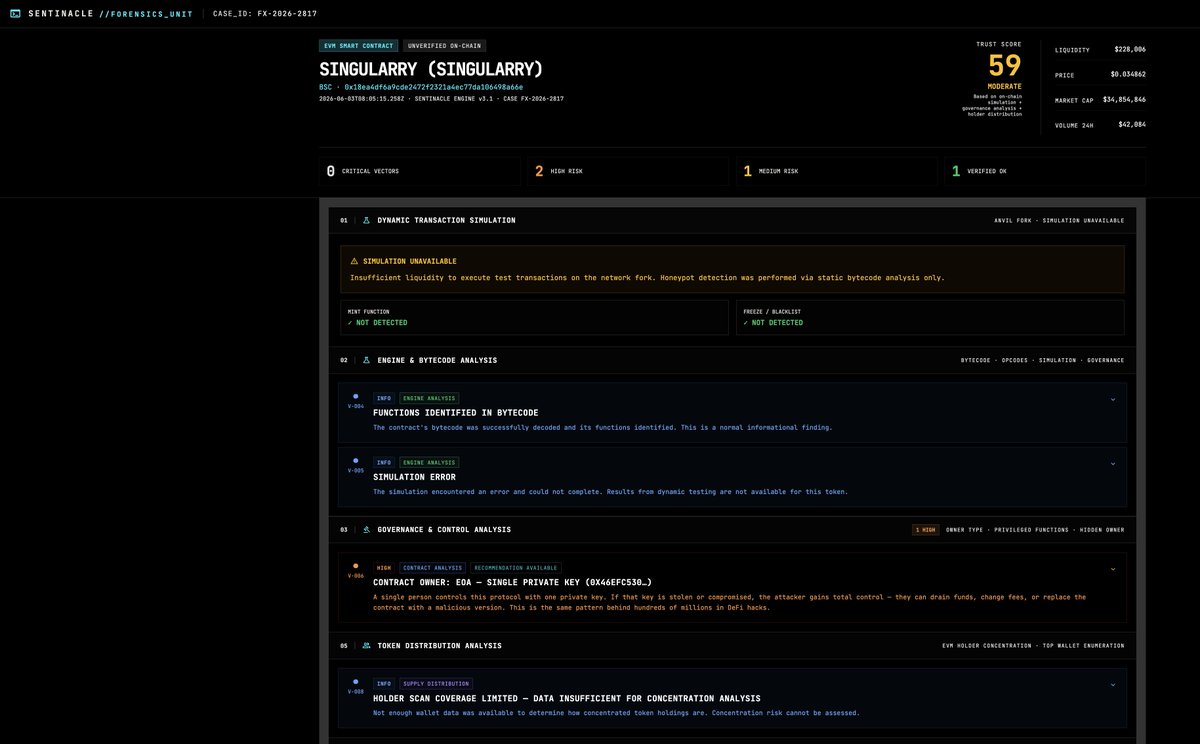Open the Token Distribution Analysis section header

tap(732, 646)
